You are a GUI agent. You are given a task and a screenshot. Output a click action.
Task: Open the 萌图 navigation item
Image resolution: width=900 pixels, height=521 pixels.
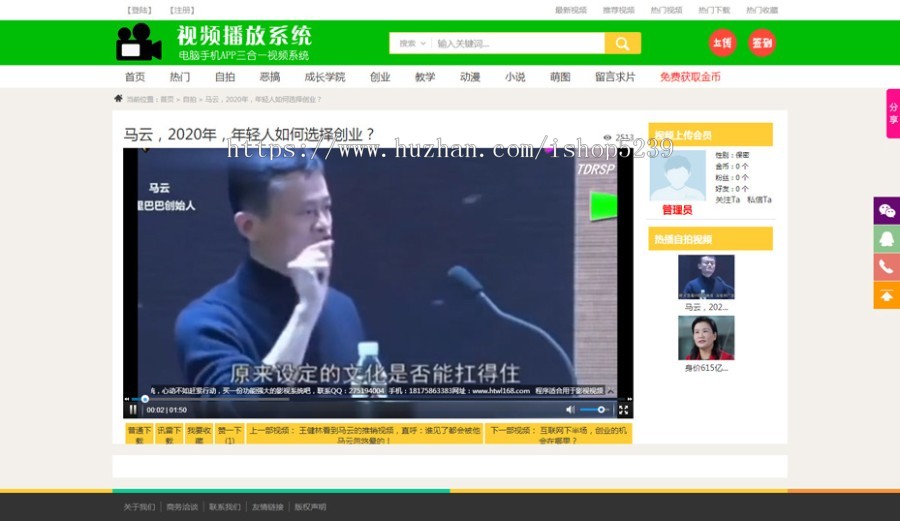560,77
